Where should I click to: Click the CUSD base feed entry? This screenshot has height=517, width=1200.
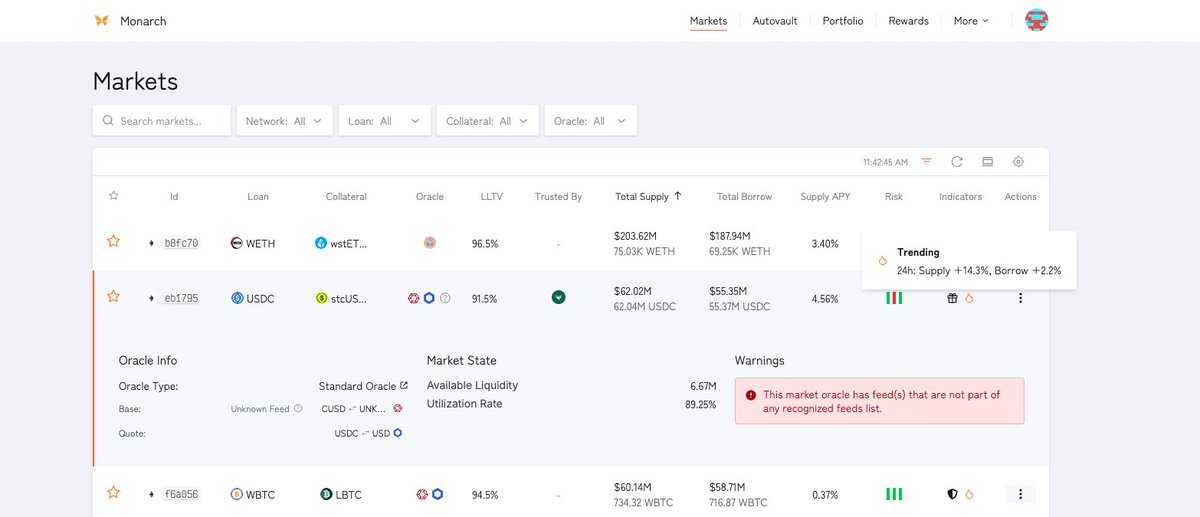click(362, 409)
